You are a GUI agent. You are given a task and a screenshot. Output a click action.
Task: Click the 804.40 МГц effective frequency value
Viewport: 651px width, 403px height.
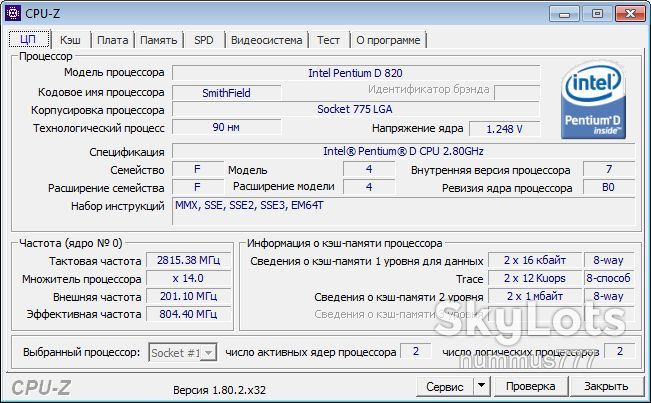click(x=188, y=314)
